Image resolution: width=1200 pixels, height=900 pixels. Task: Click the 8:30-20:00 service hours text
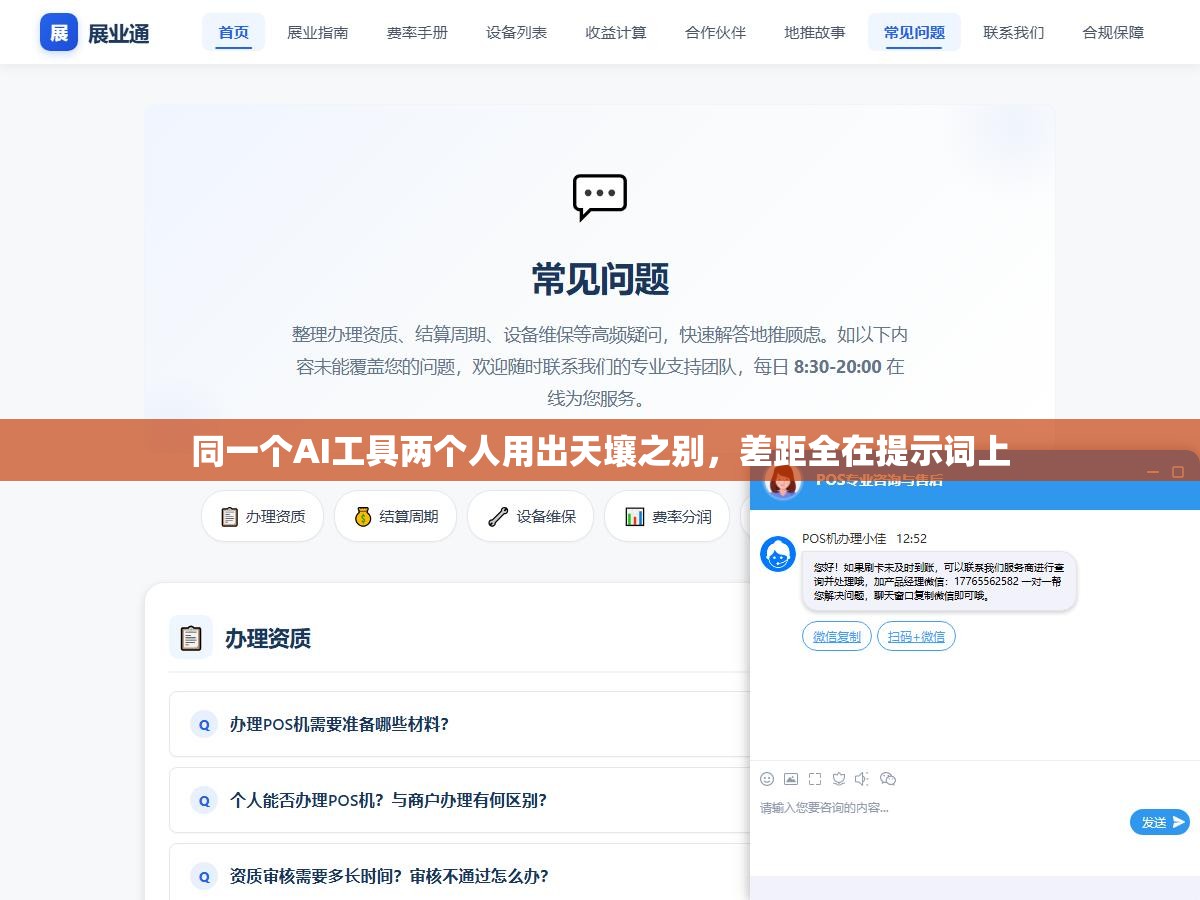pyautogui.click(x=838, y=366)
